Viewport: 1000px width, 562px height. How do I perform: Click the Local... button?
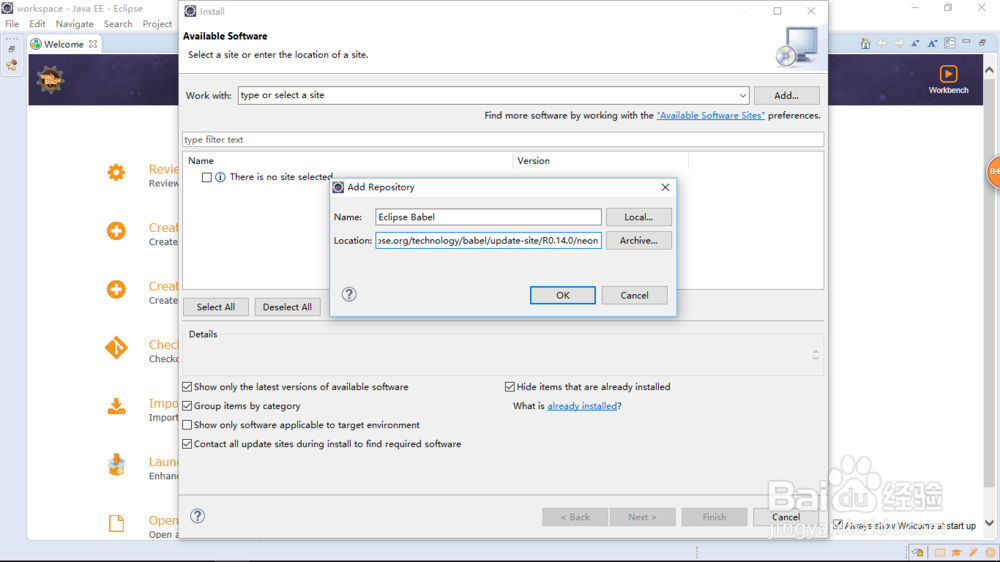pos(638,217)
